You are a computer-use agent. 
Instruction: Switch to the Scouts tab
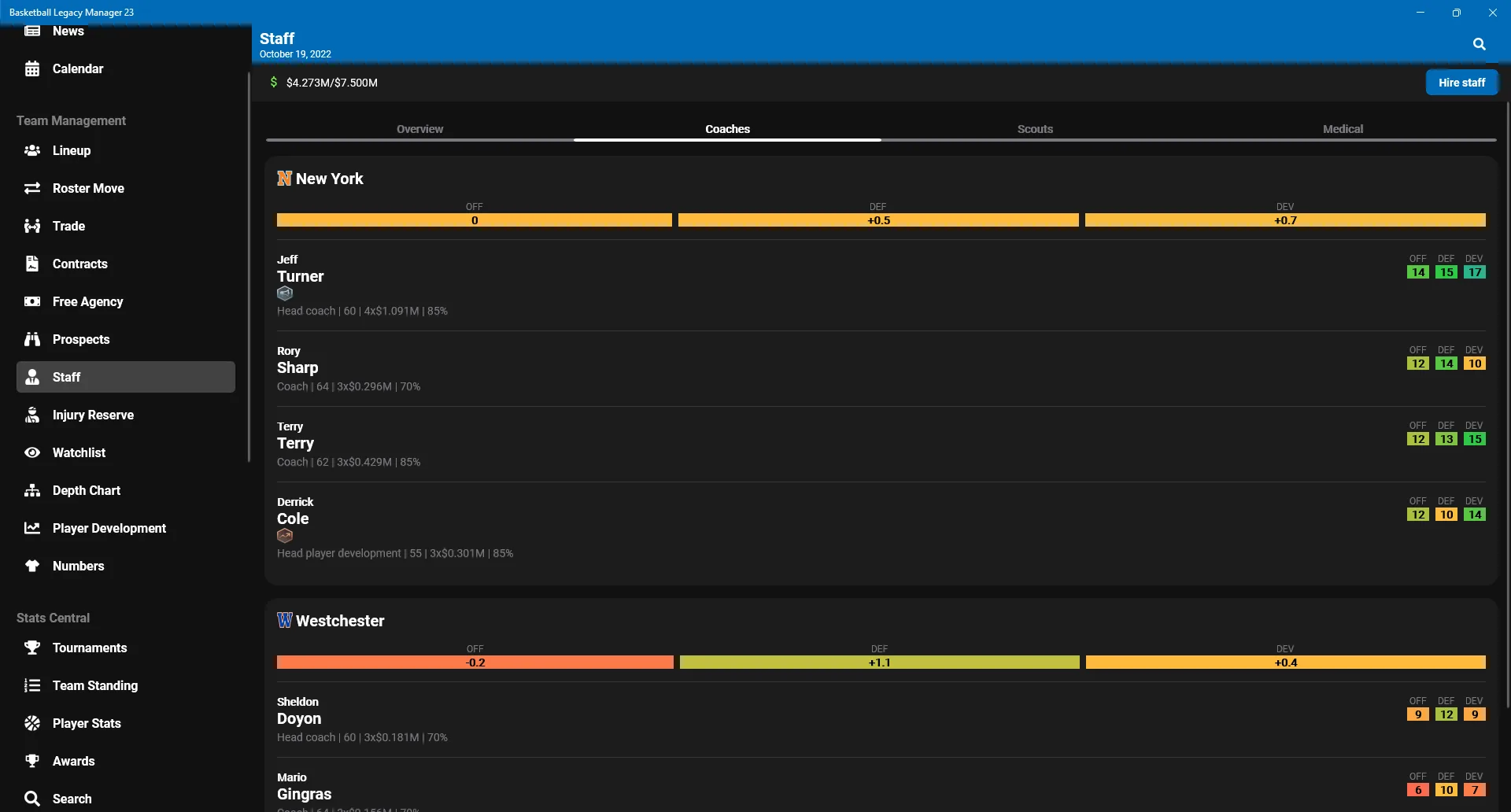pos(1035,129)
